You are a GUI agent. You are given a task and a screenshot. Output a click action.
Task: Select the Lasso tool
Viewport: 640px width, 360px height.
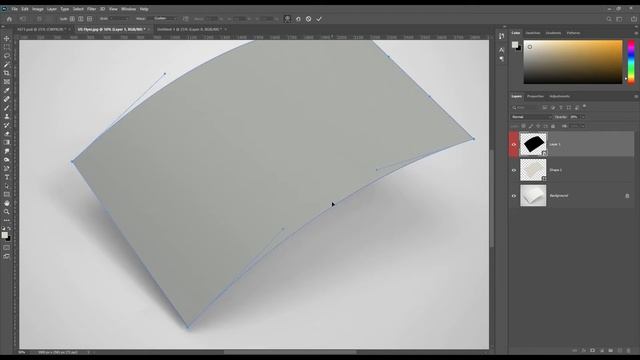click(7, 56)
